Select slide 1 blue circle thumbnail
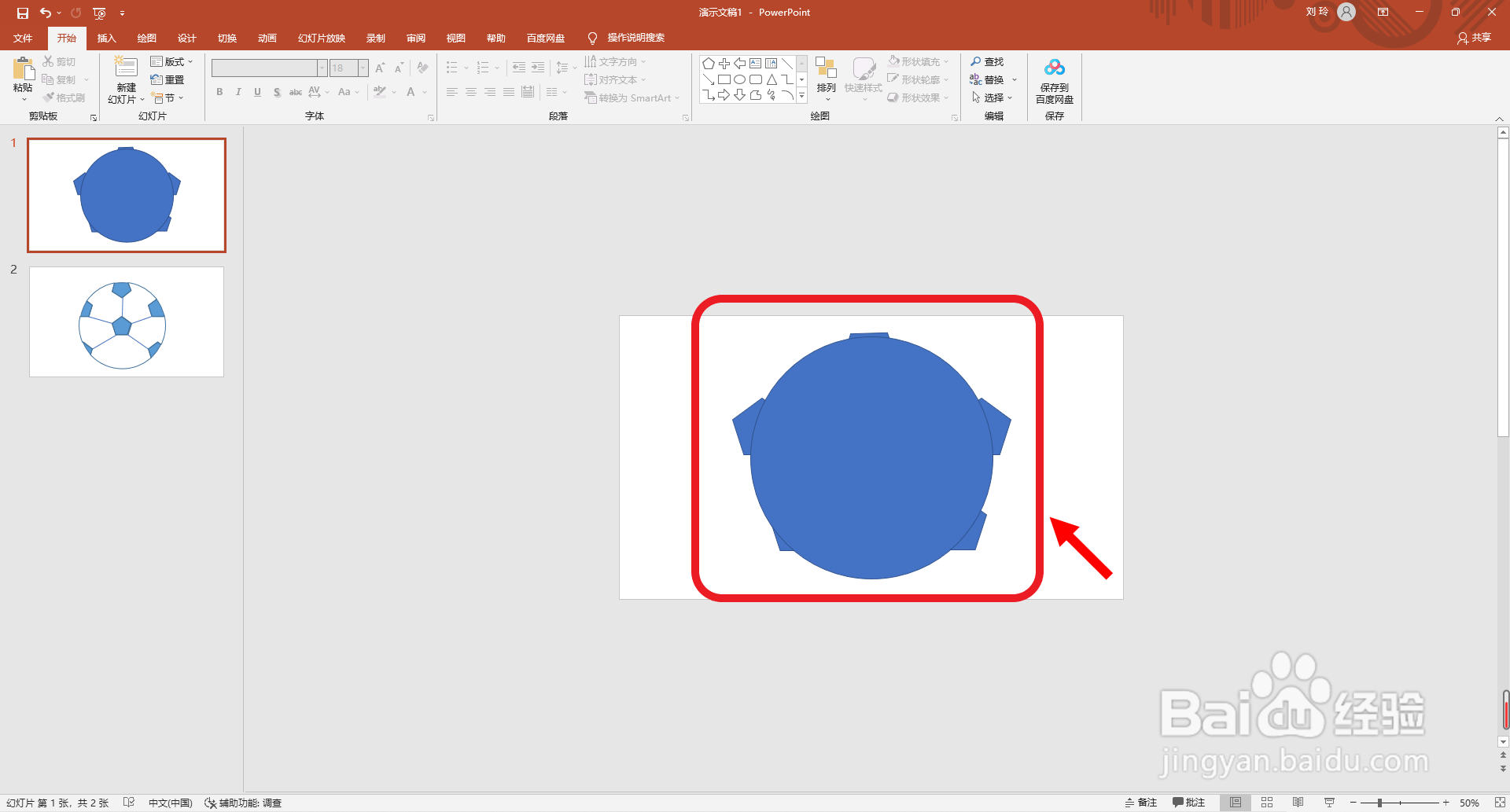 pyautogui.click(x=127, y=195)
